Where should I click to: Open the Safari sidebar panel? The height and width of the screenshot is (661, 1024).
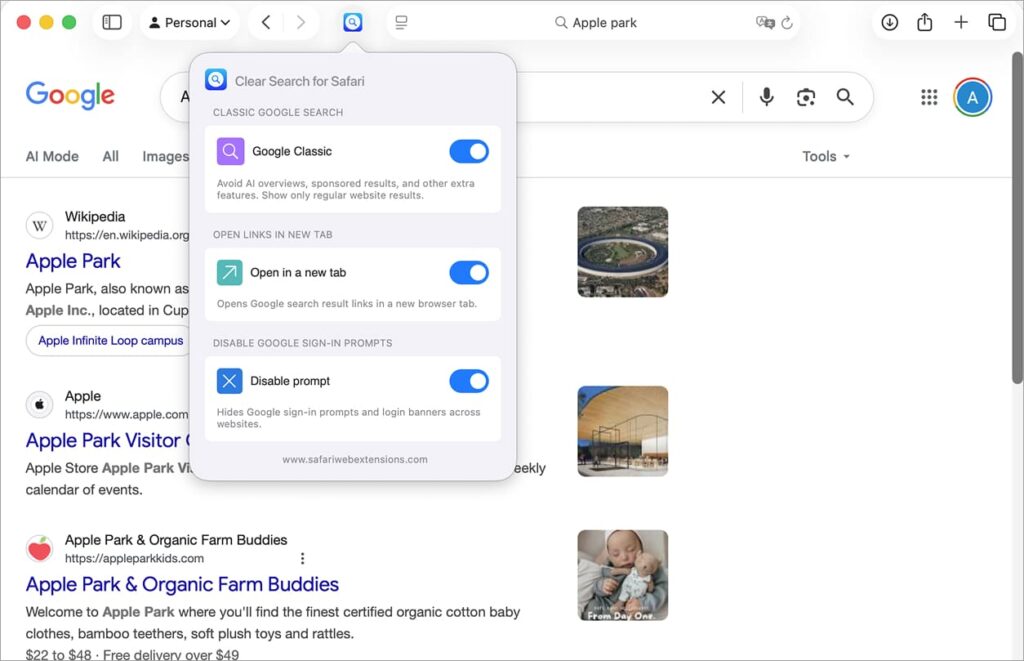click(112, 22)
